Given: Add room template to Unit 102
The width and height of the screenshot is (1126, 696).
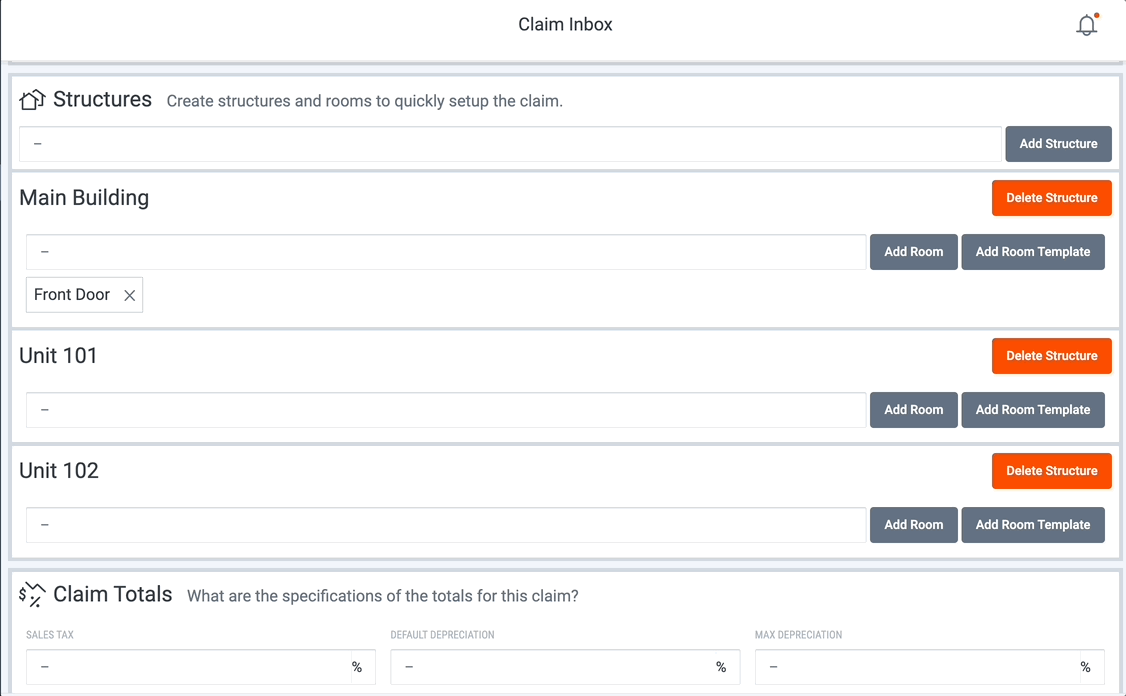Looking at the screenshot, I should 1033,524.
